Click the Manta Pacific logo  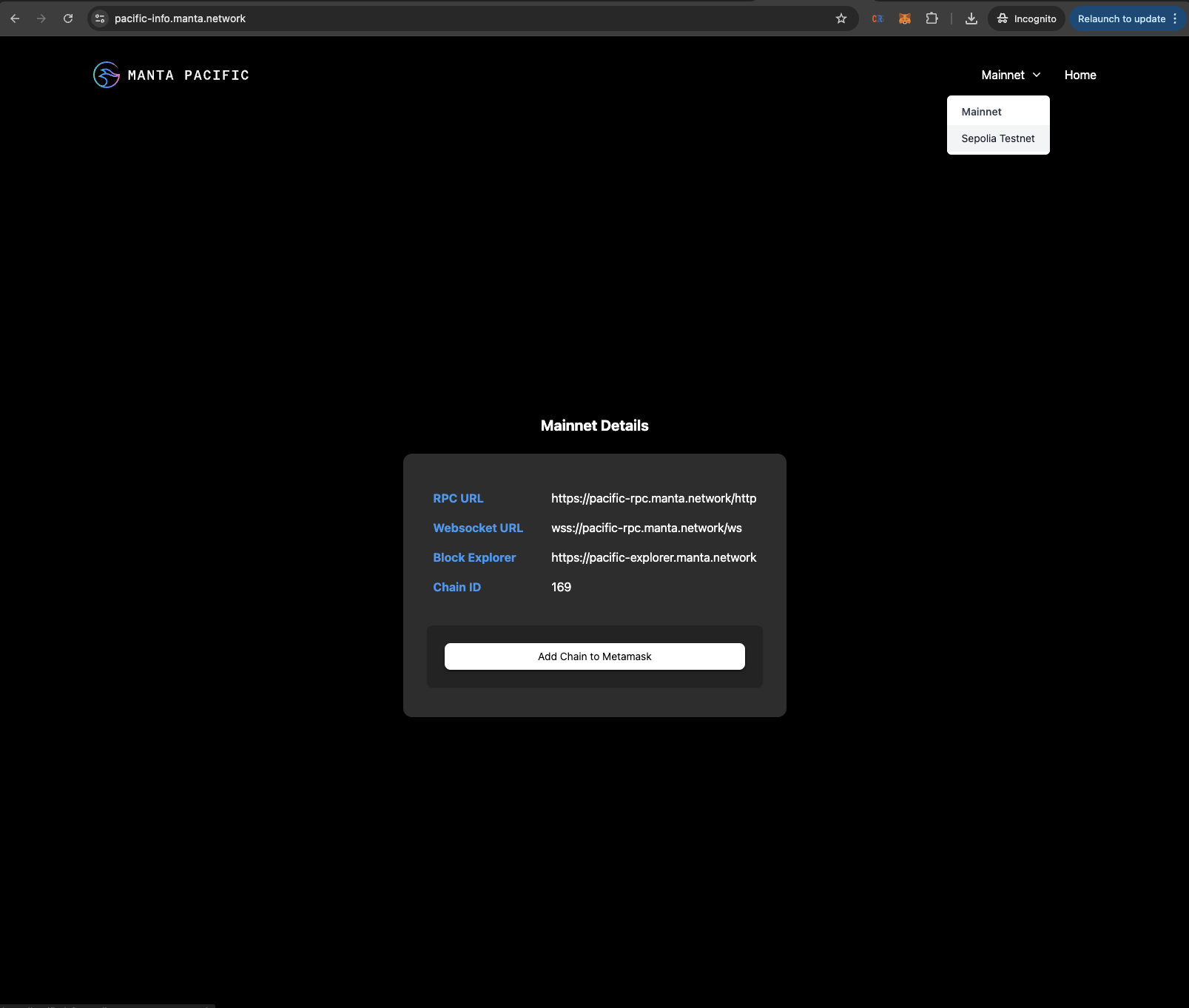pyautogui.click(x=107, y=75)
